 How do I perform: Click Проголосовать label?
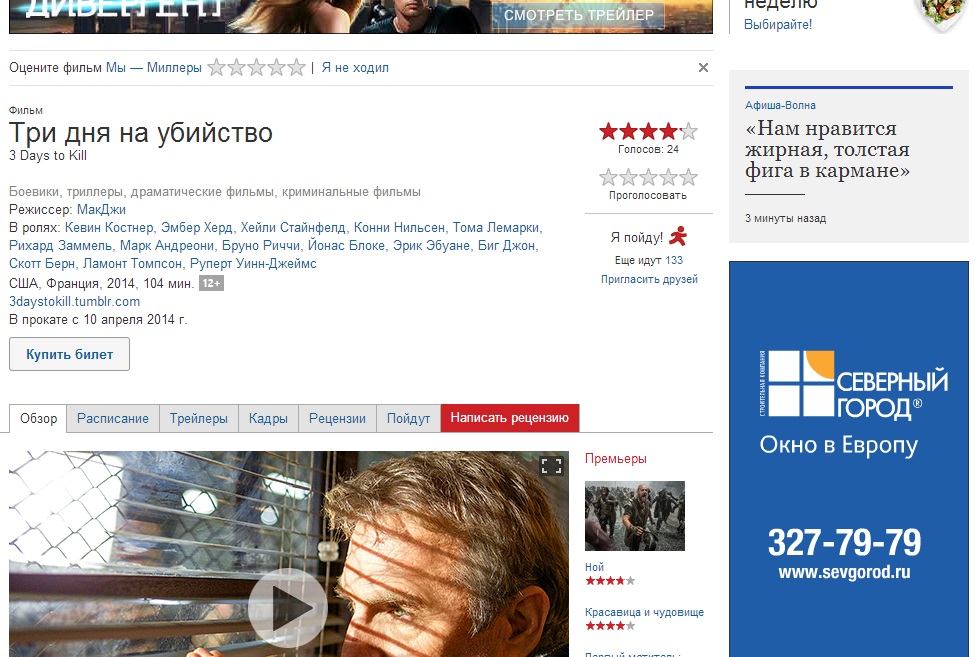pyautogui.click(x=648, y=195)
